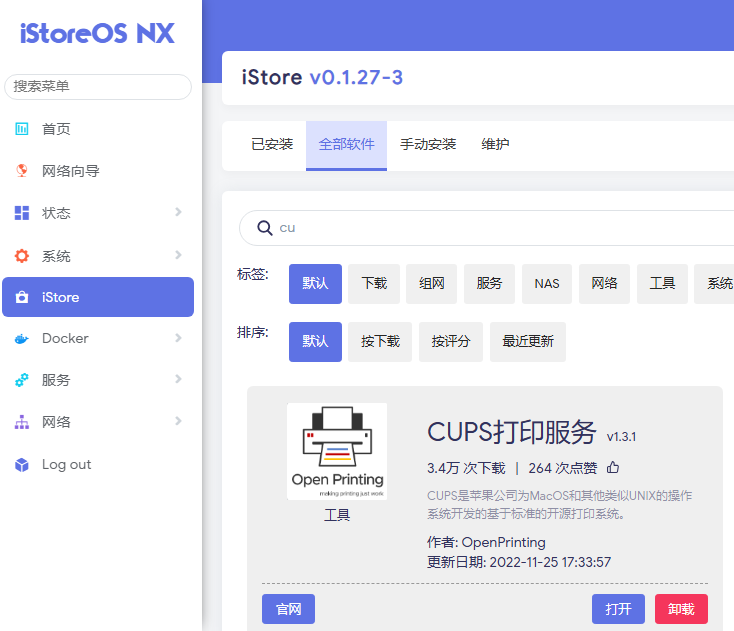734x631 pixels.
Task: Expand the 服务 menu chevron
Action: point(178,379)
